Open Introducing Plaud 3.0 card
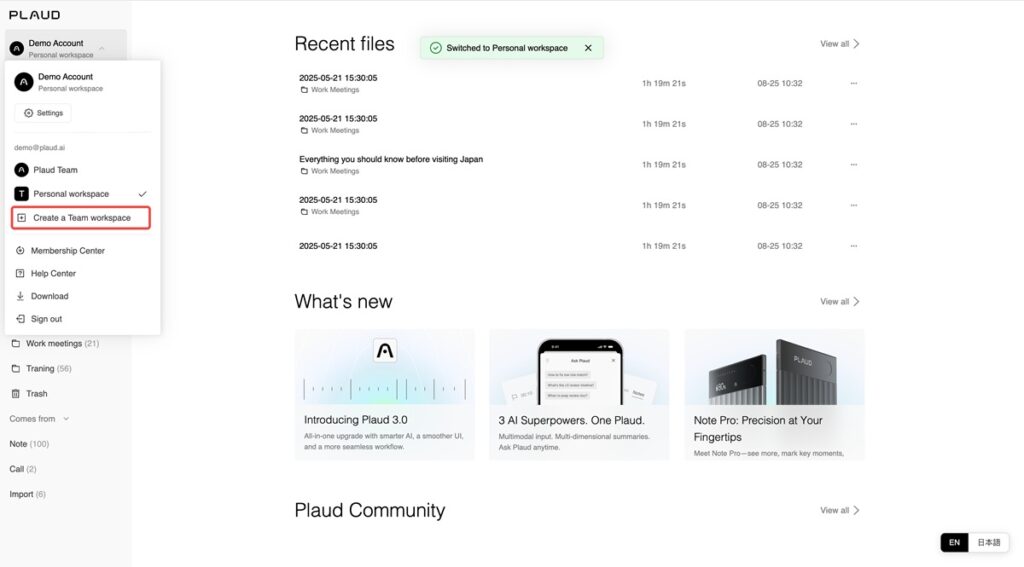 [x=385, y=395]
